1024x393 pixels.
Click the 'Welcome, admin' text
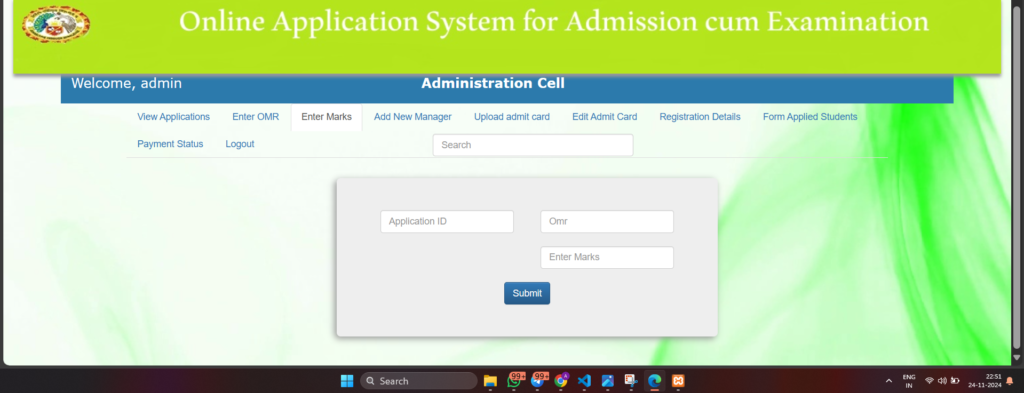coord(127,84)
